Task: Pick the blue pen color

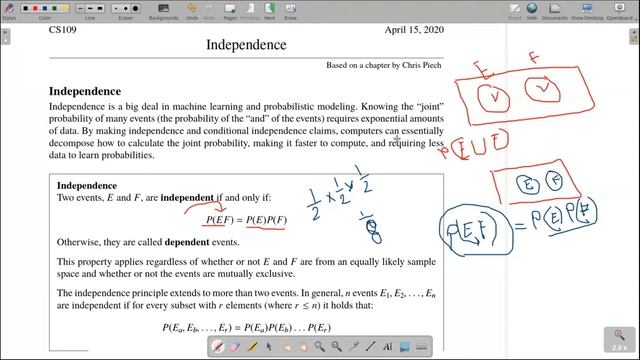Action: 45,8
